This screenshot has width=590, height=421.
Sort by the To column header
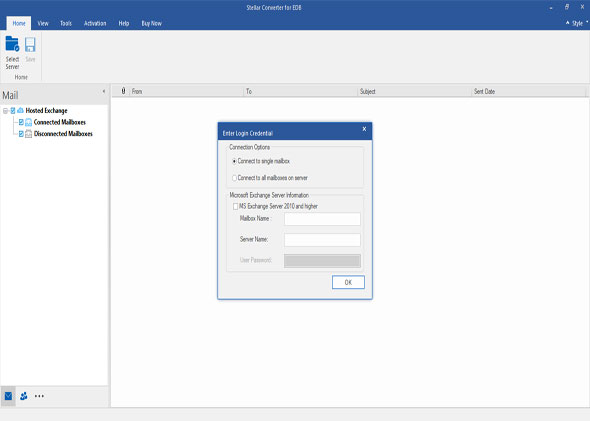[301, 91]
